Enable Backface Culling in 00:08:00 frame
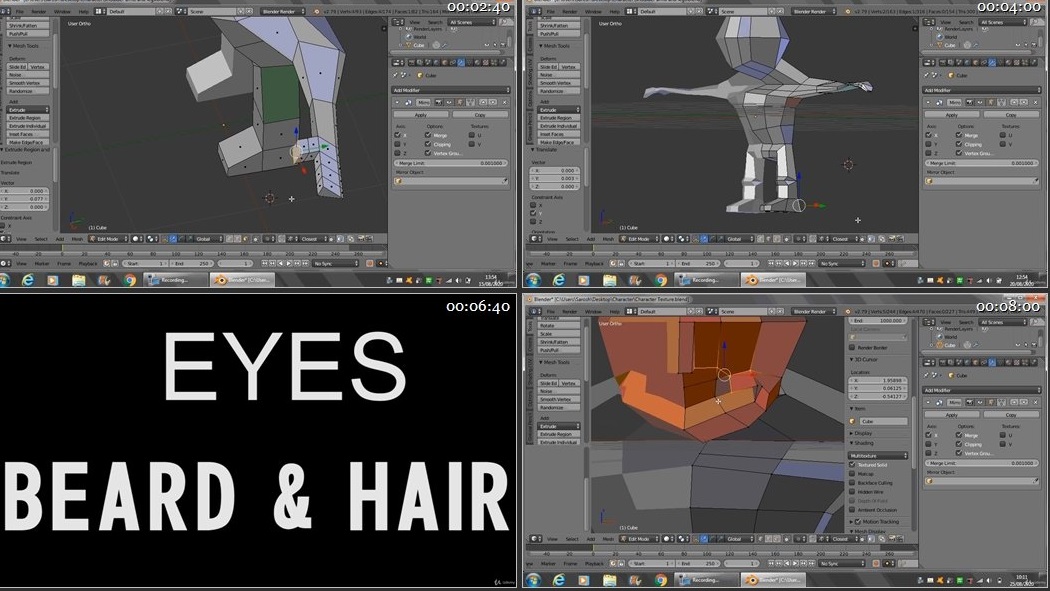 [x=852, y=483]
